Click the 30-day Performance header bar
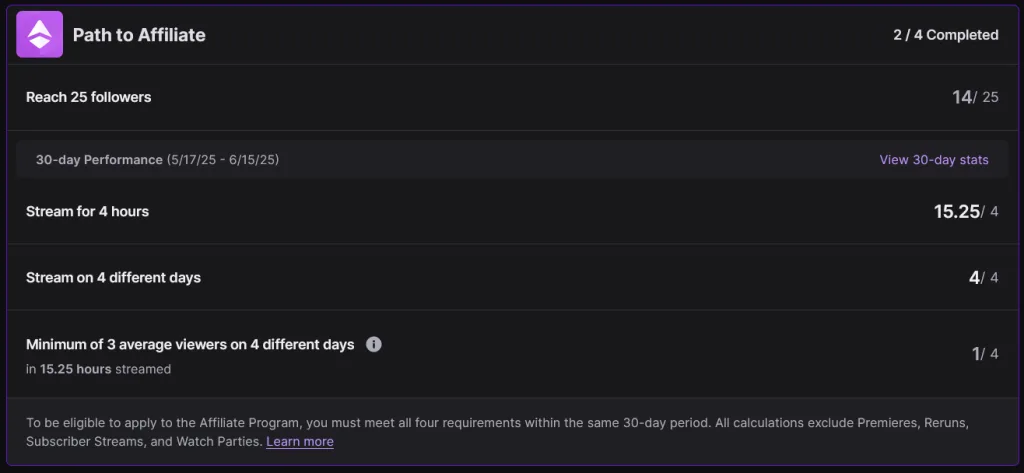The image size is (1024, 473). [512, 160]
